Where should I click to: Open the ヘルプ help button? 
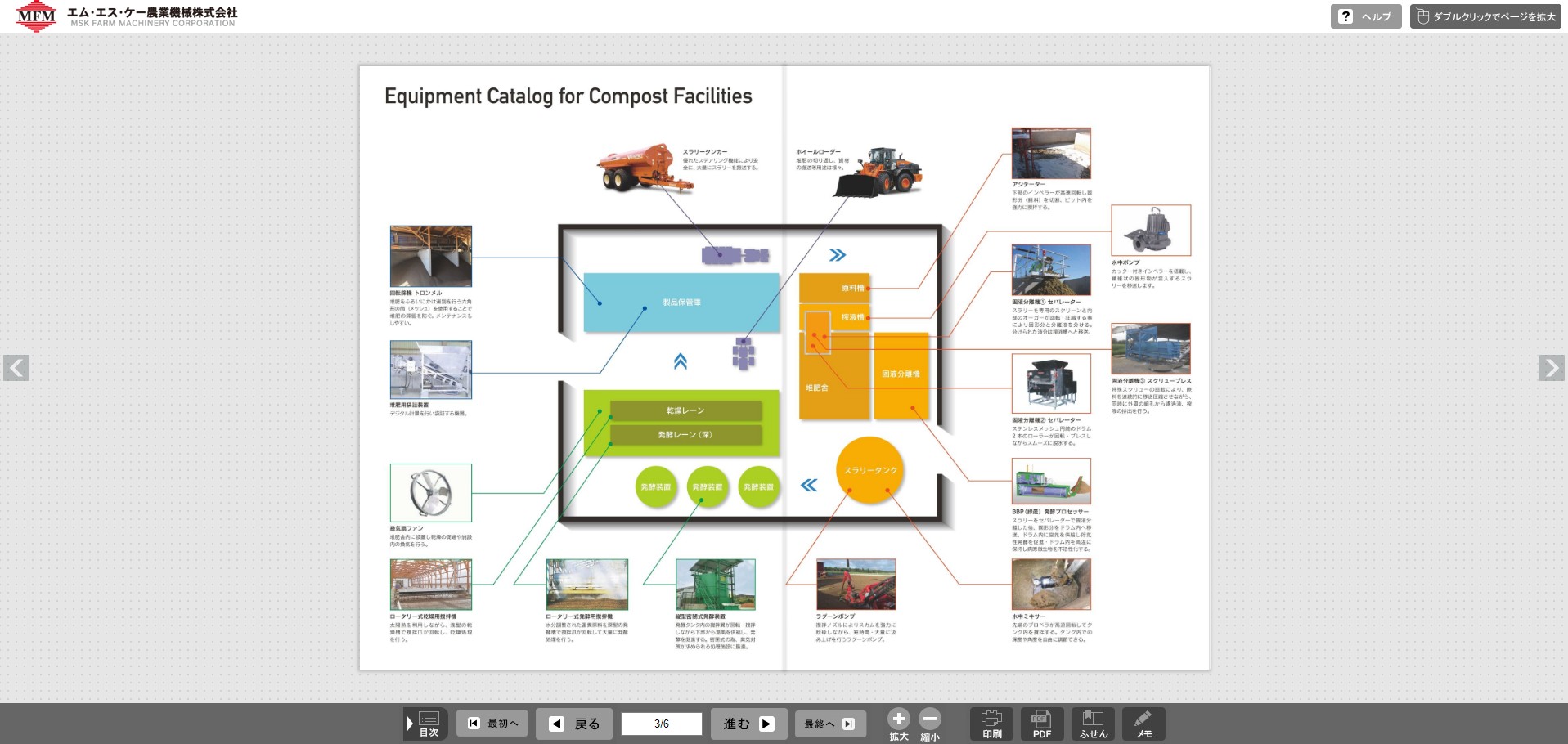coord(1366,16)
